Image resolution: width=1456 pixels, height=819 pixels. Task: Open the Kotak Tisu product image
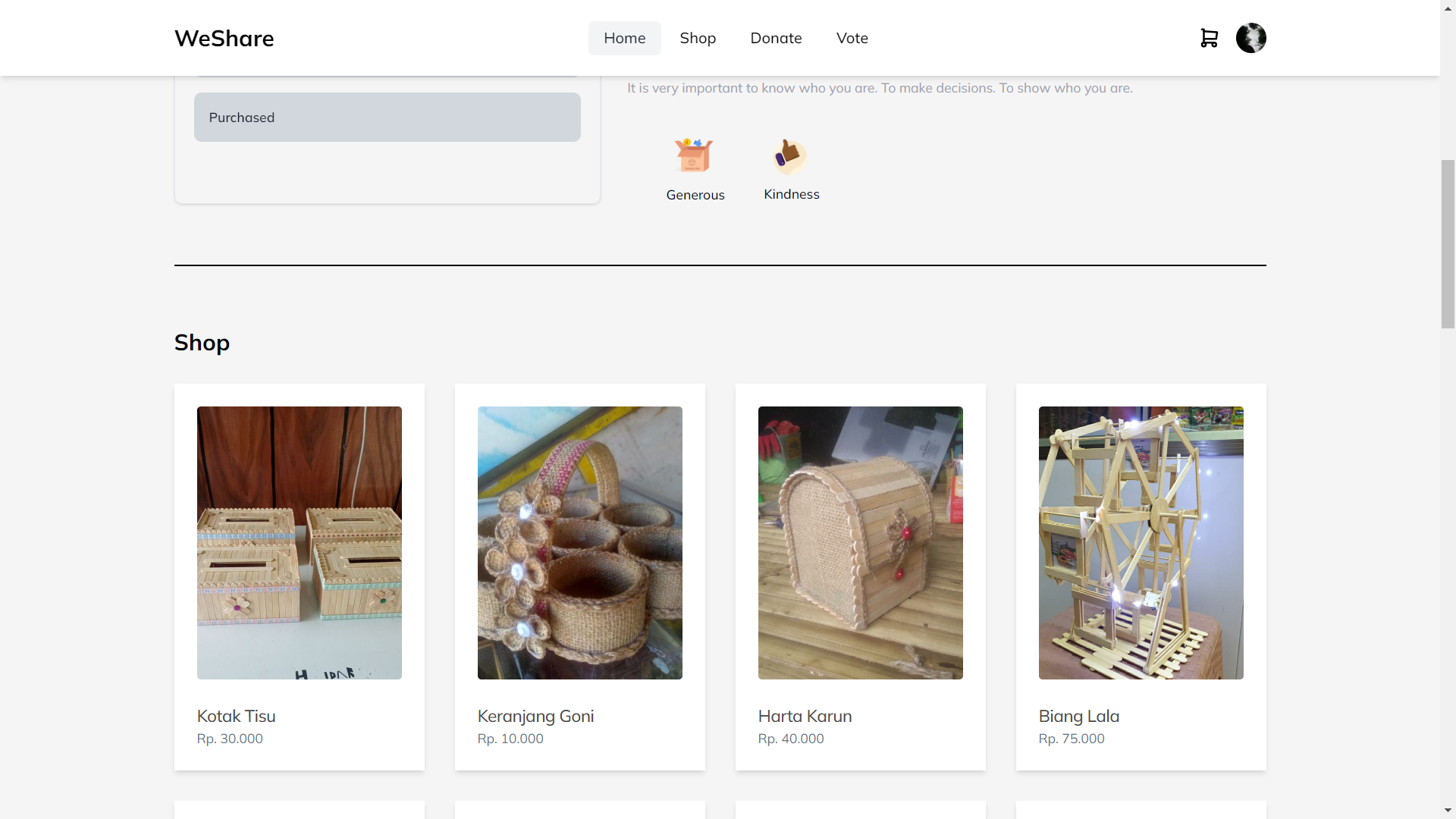pyautogui.click(x=300, y=542)
